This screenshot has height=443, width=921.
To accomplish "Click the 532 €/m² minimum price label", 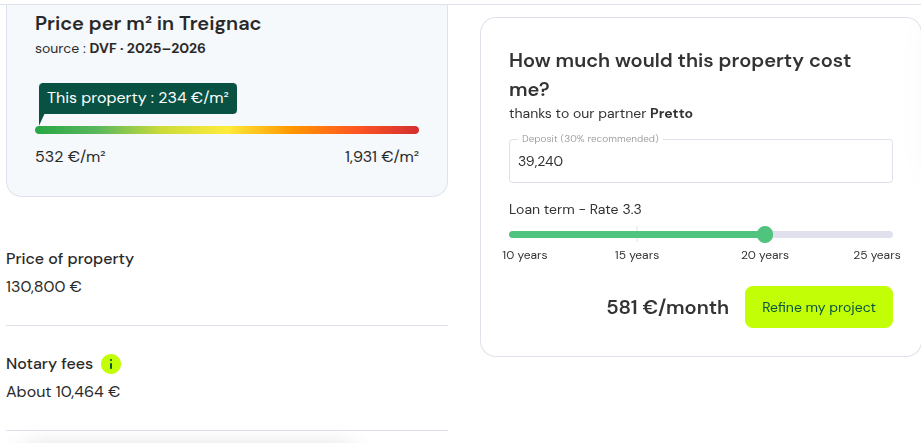I will click(70, 157).
